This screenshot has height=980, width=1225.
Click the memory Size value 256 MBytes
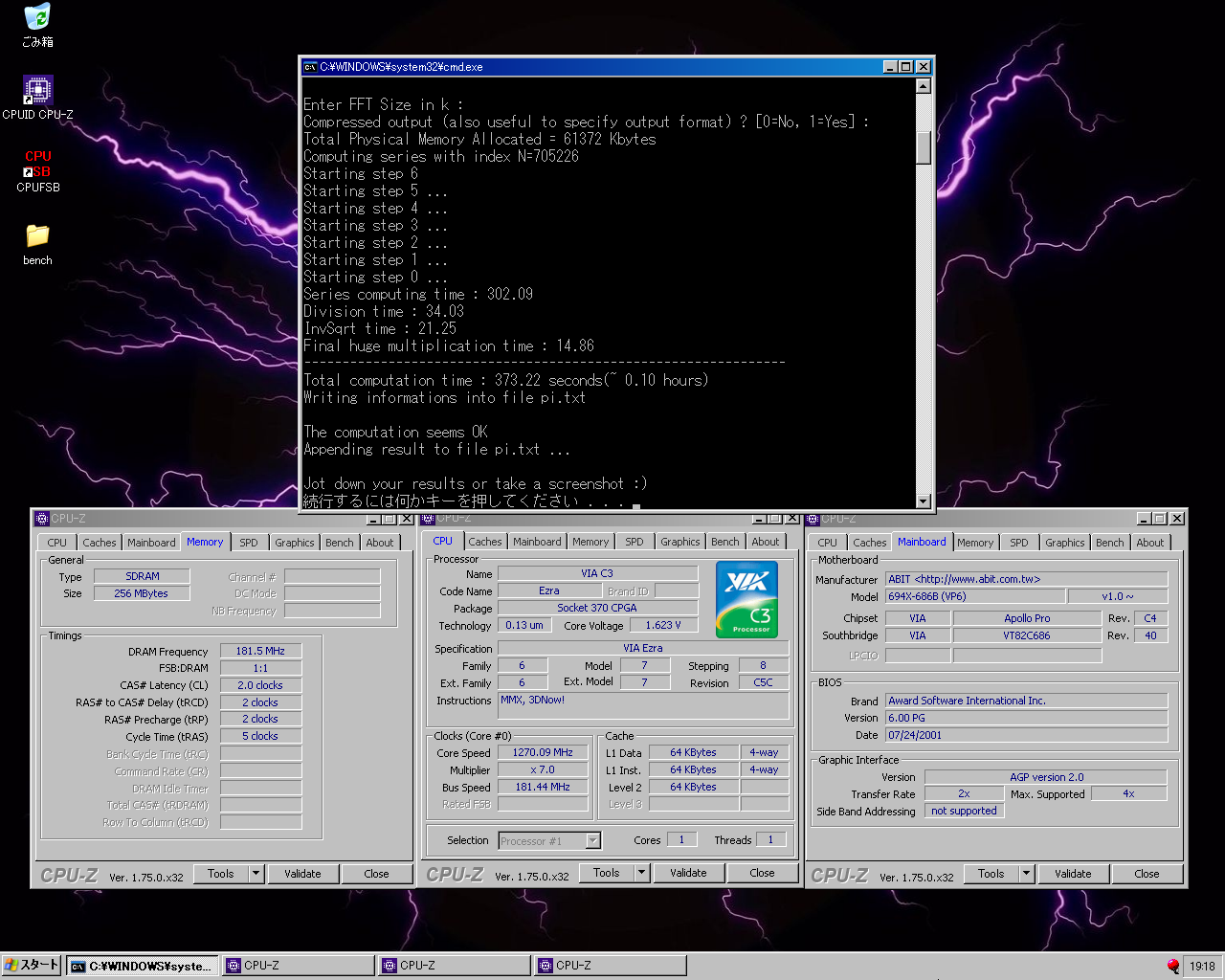click(142, 593)
